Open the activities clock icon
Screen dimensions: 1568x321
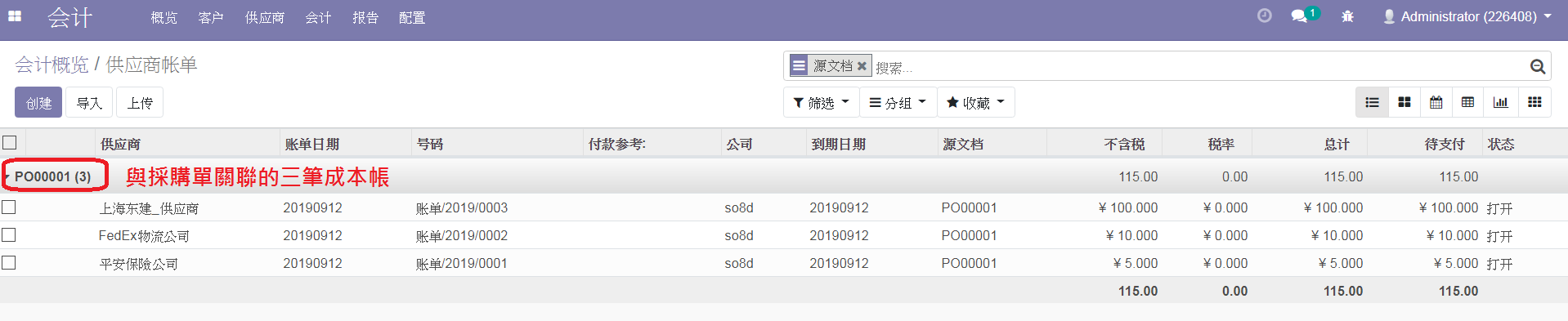click(1264, 16)
